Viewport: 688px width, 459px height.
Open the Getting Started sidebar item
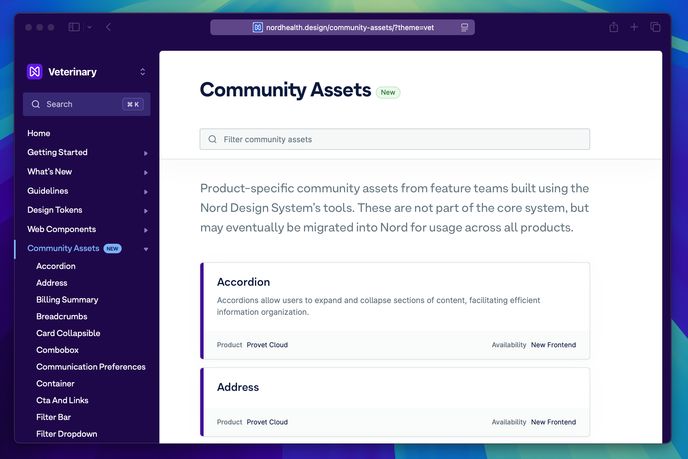(x=57, y=152)
